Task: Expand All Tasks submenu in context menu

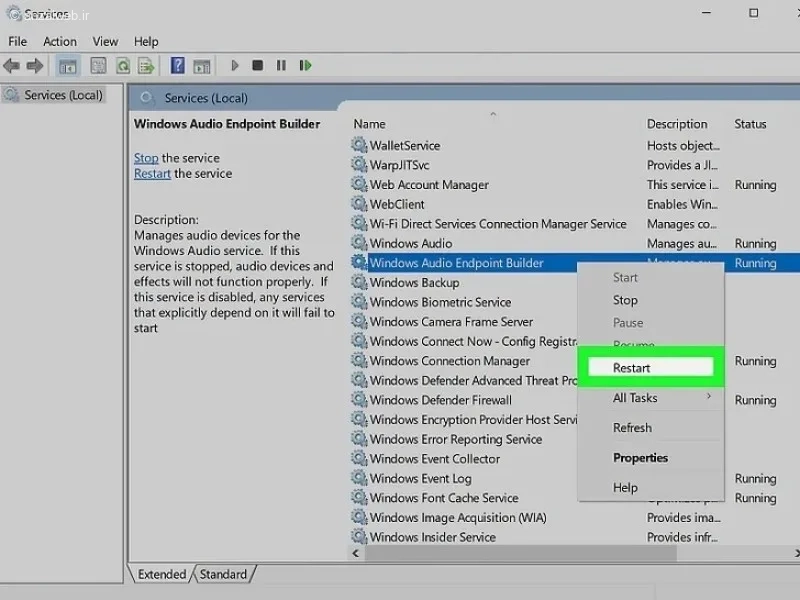Action: tap(651, 397)
